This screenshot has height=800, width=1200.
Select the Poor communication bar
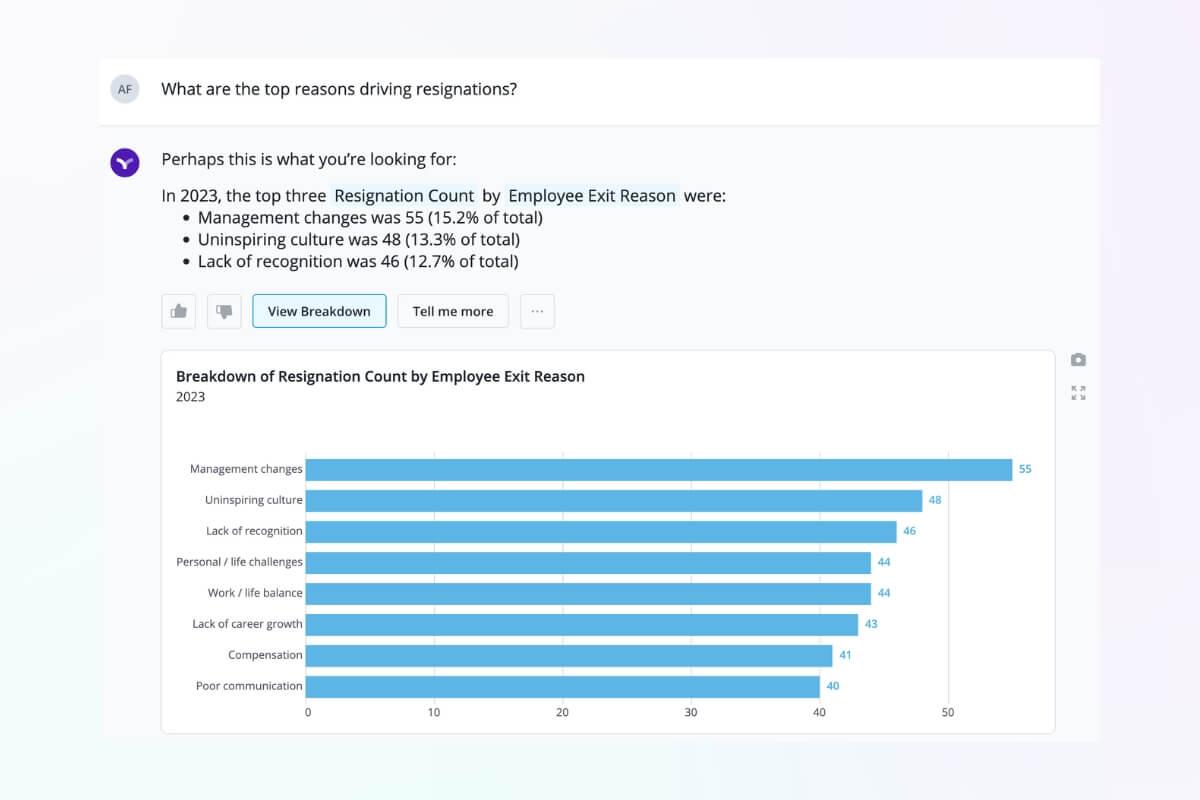(563, 686)
